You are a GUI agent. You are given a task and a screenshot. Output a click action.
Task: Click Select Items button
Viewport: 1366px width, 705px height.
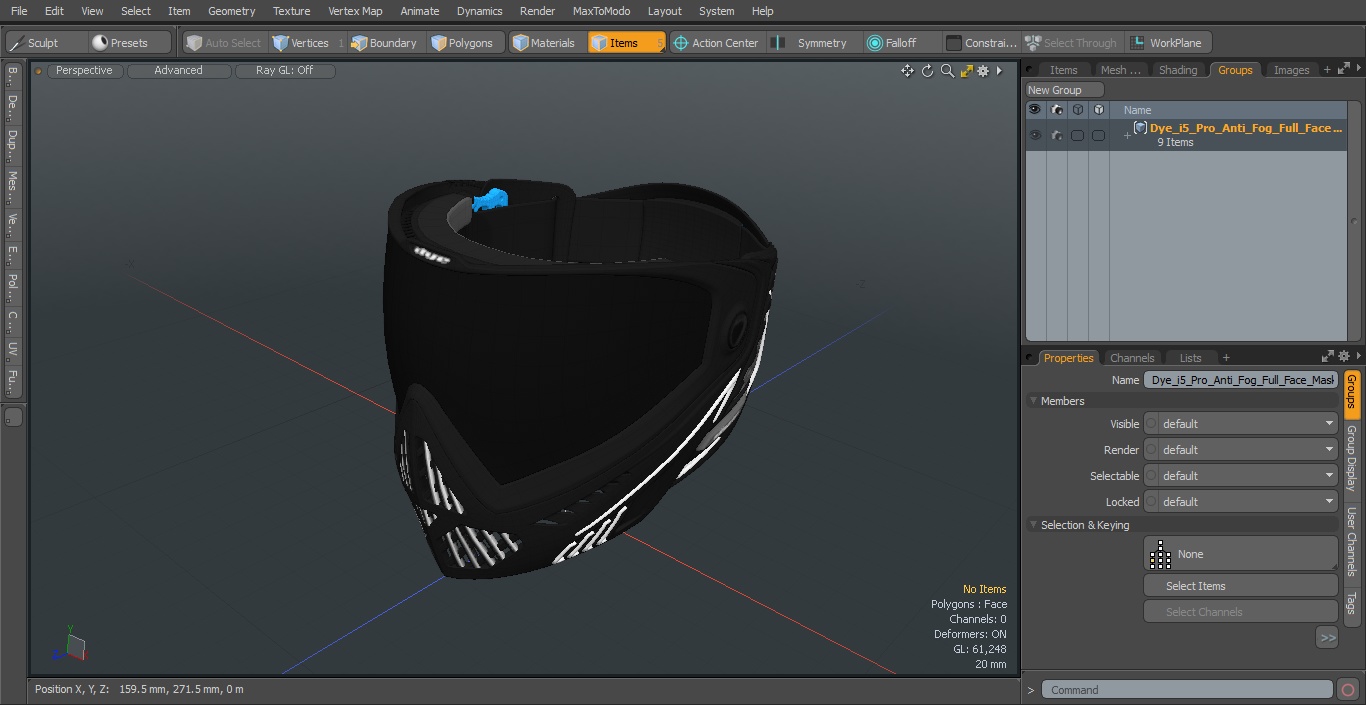coord(1241,586)
